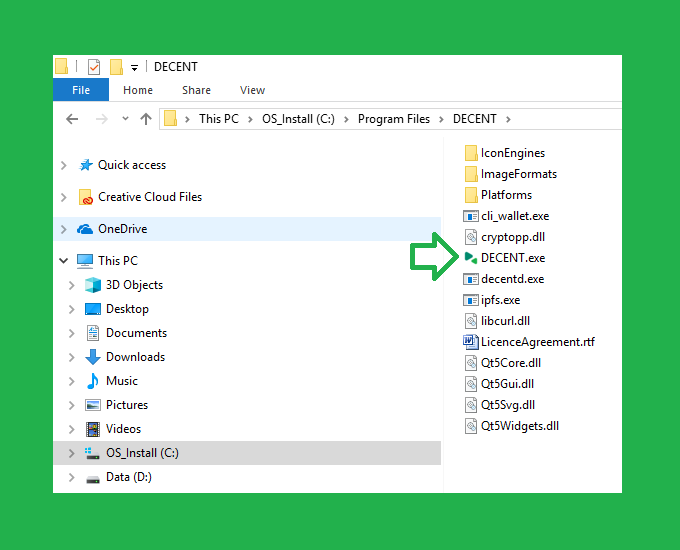Expand the OS_Install (C:) tree node

pyautogui.click(x=72, y=453)
